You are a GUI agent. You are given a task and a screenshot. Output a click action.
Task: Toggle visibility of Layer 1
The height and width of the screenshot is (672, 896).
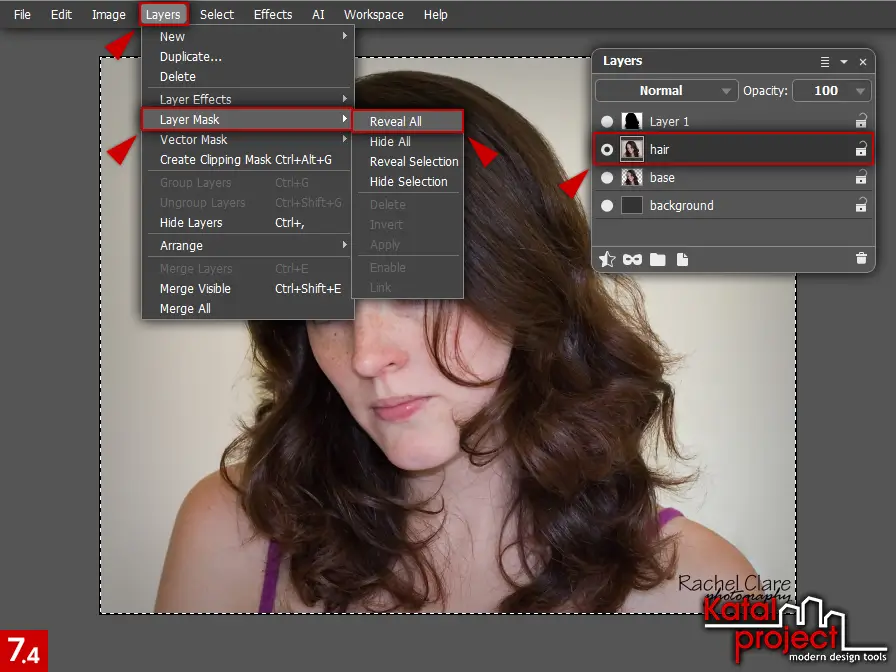[x=607, y=121]
